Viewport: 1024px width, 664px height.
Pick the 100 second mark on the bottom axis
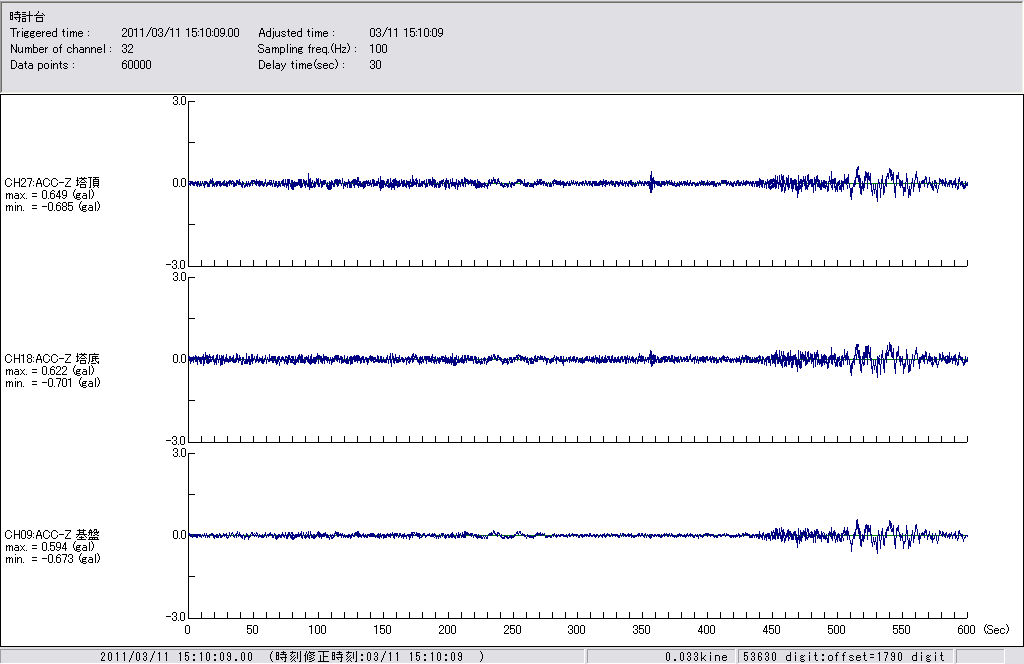(317, 630)
